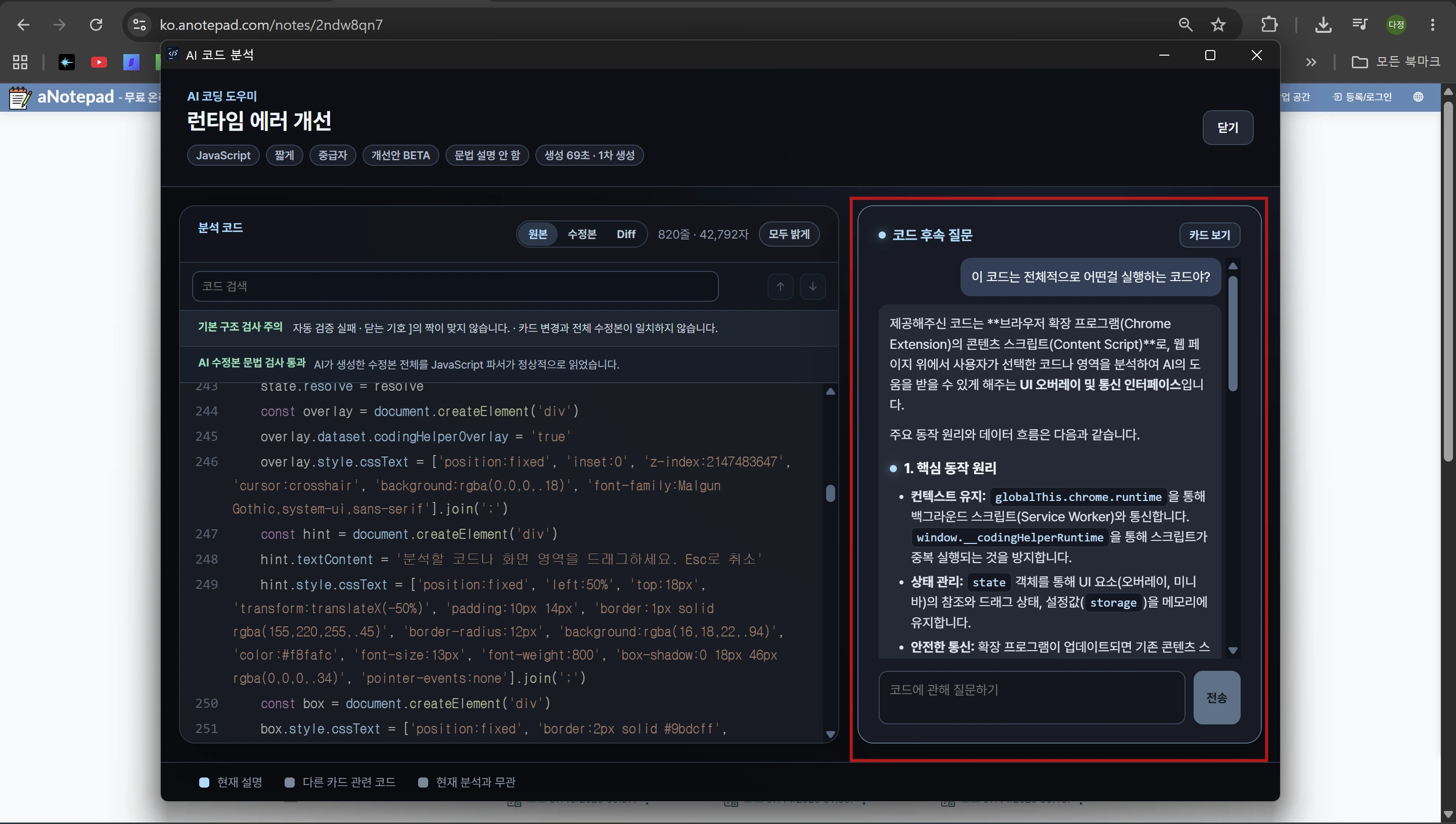
Task: Reload the current page
Action: (96, 25)
